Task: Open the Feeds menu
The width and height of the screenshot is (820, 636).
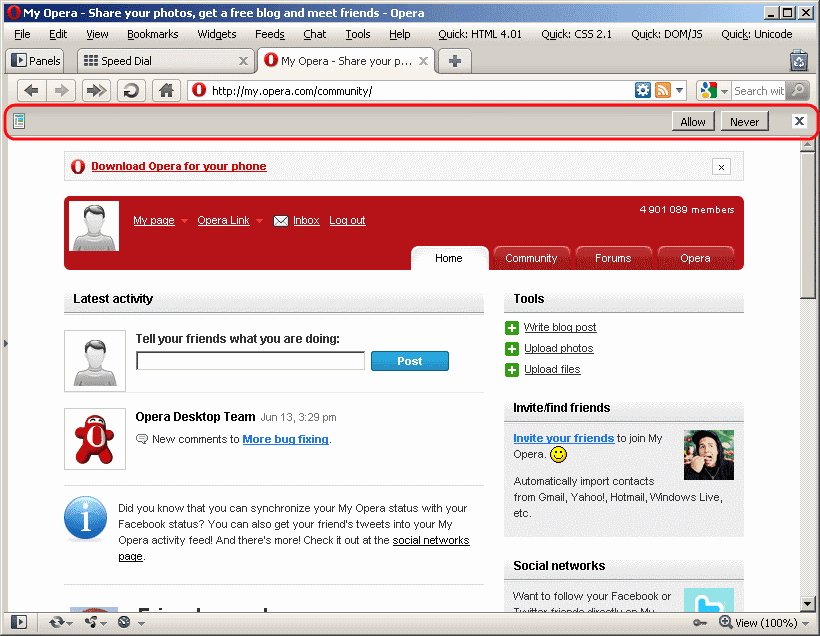Action: pyautogui.click(x=270, y=34)
